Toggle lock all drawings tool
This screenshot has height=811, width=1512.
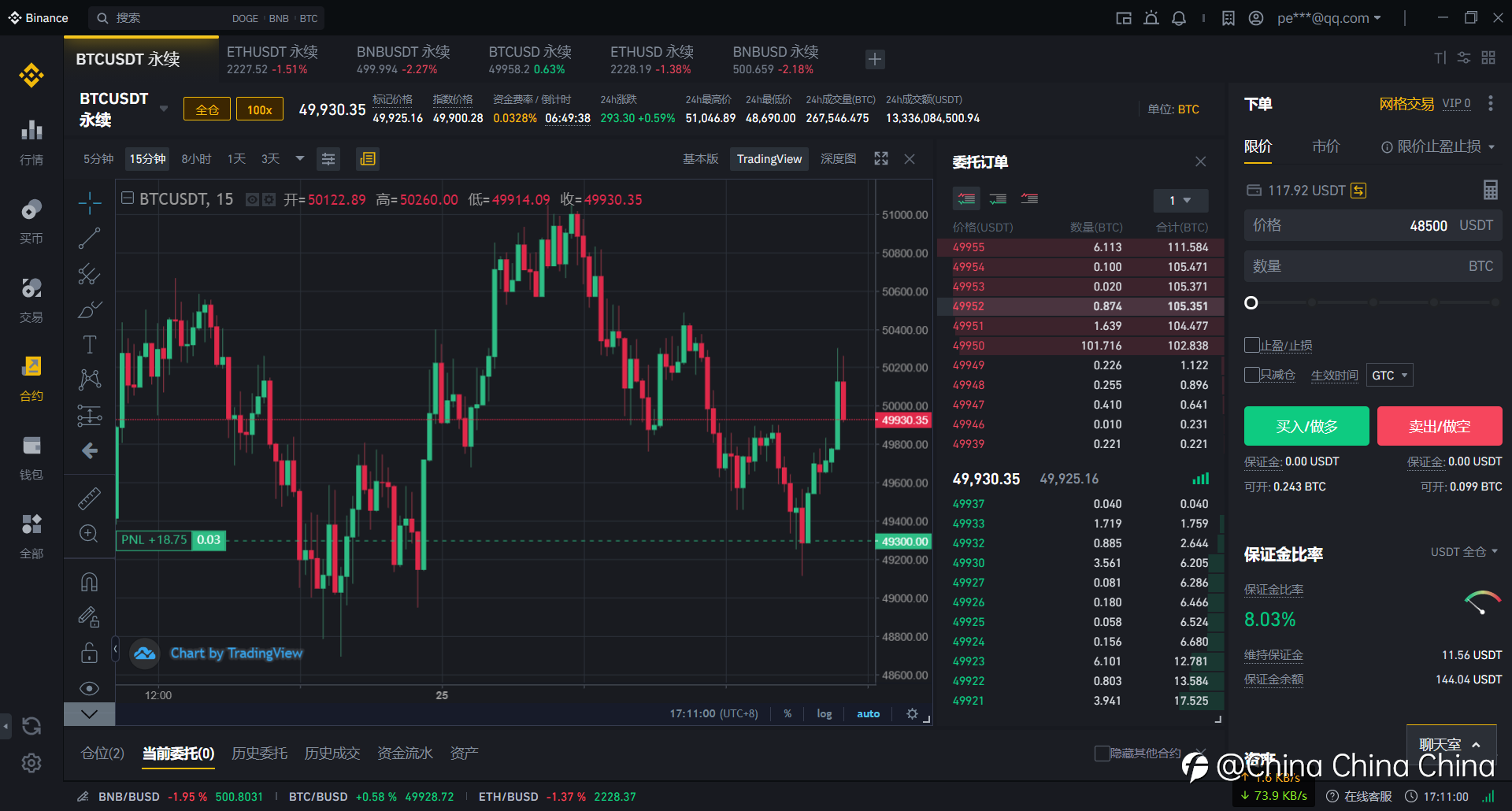coord(90,653)
